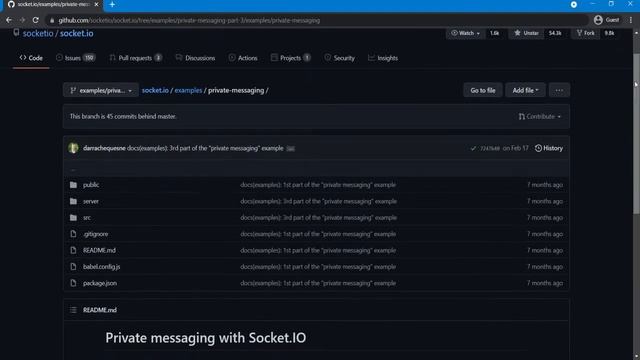Click the README.md file icon in list
640x360 pixels.
click(73, 250)
